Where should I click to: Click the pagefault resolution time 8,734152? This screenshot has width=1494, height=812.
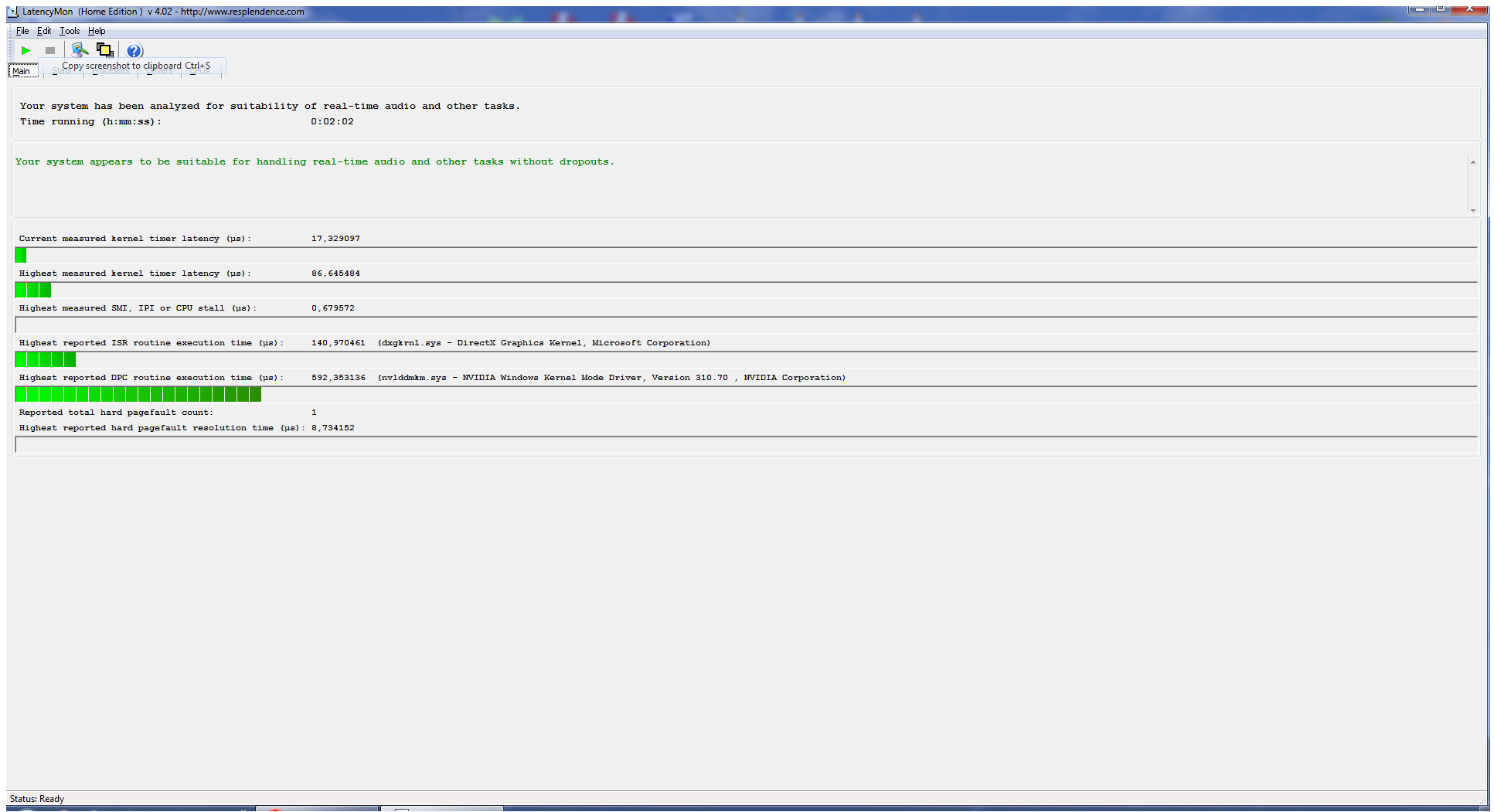tap(333, 427)
